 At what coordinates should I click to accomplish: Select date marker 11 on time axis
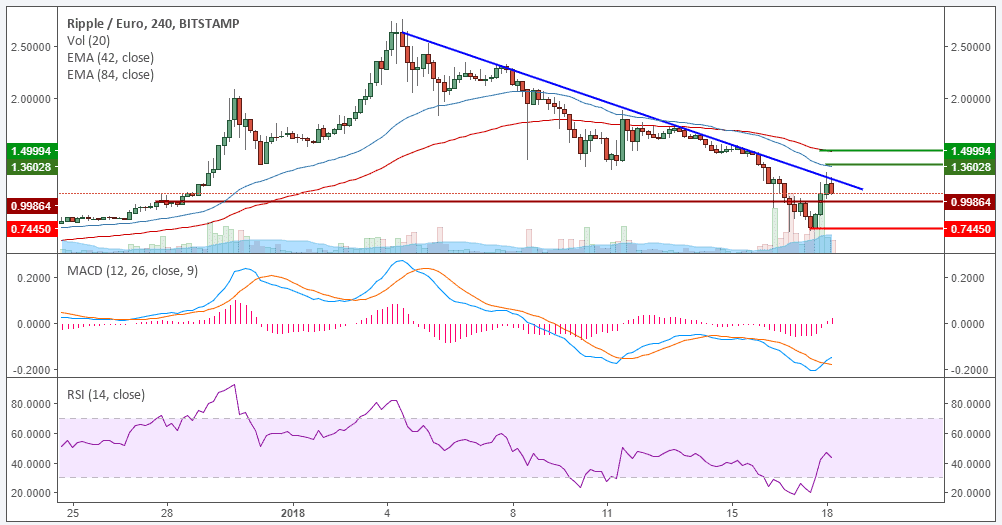coord(607,513)
